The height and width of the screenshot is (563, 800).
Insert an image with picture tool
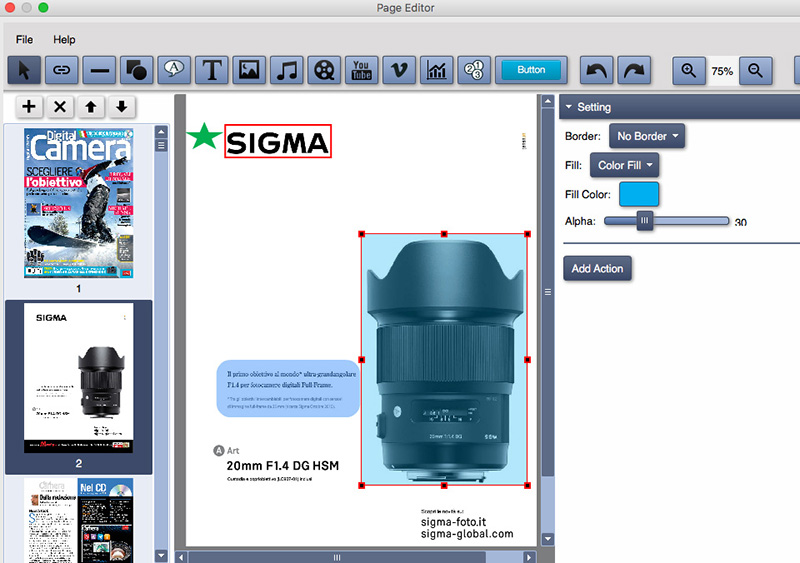249,70
